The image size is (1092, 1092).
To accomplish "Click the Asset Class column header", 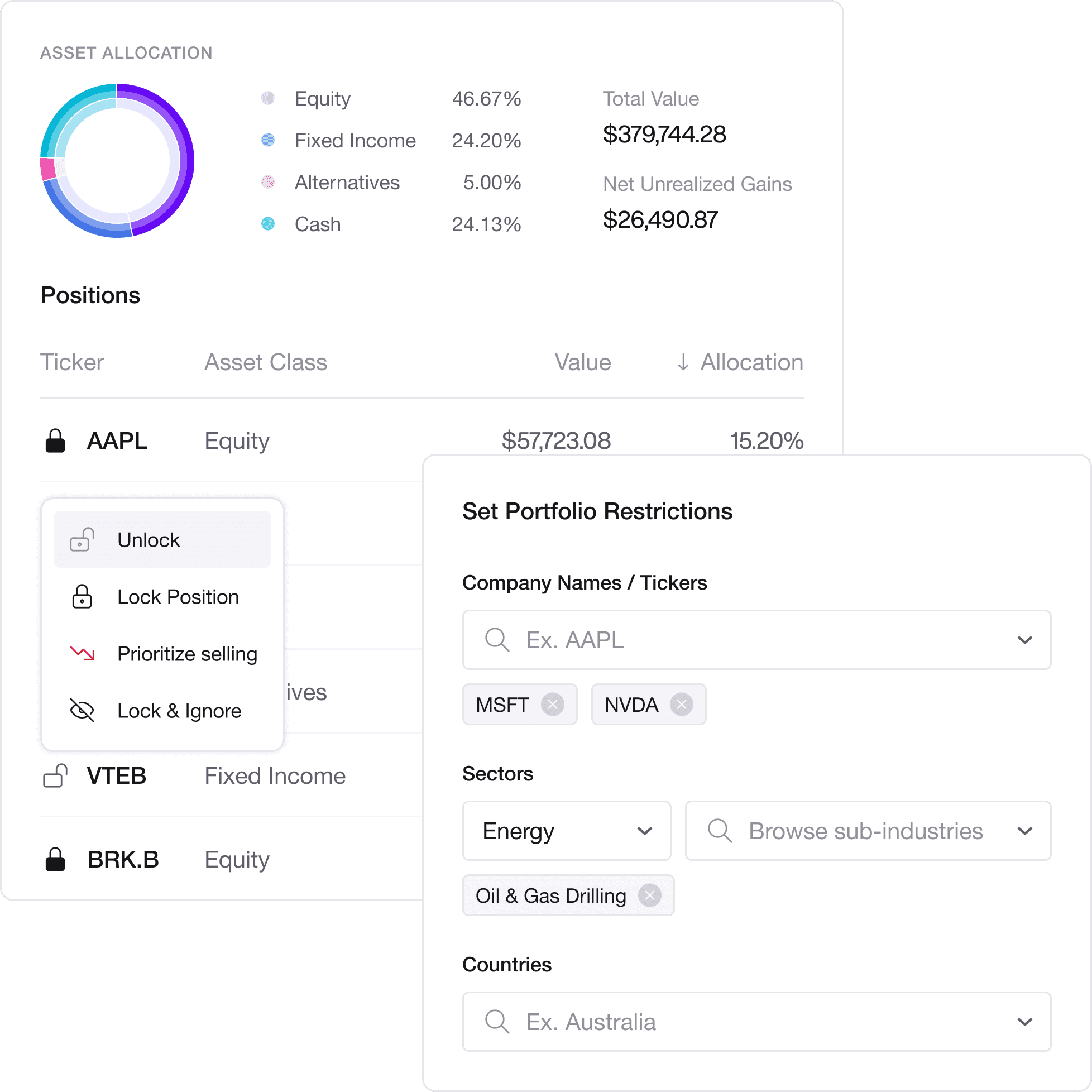I will point(266,362).
